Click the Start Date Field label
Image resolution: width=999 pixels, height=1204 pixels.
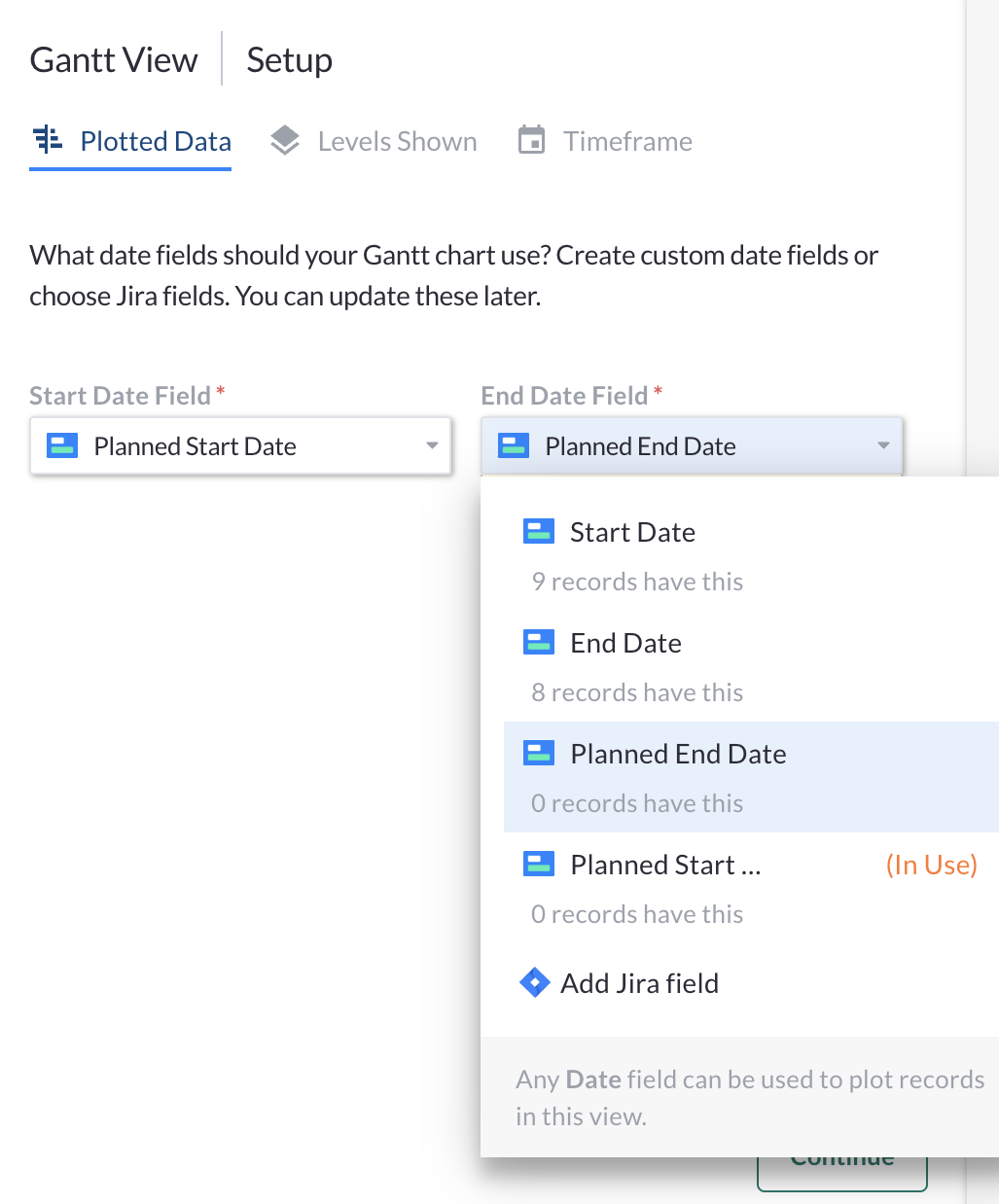click(x=120, y=396)
